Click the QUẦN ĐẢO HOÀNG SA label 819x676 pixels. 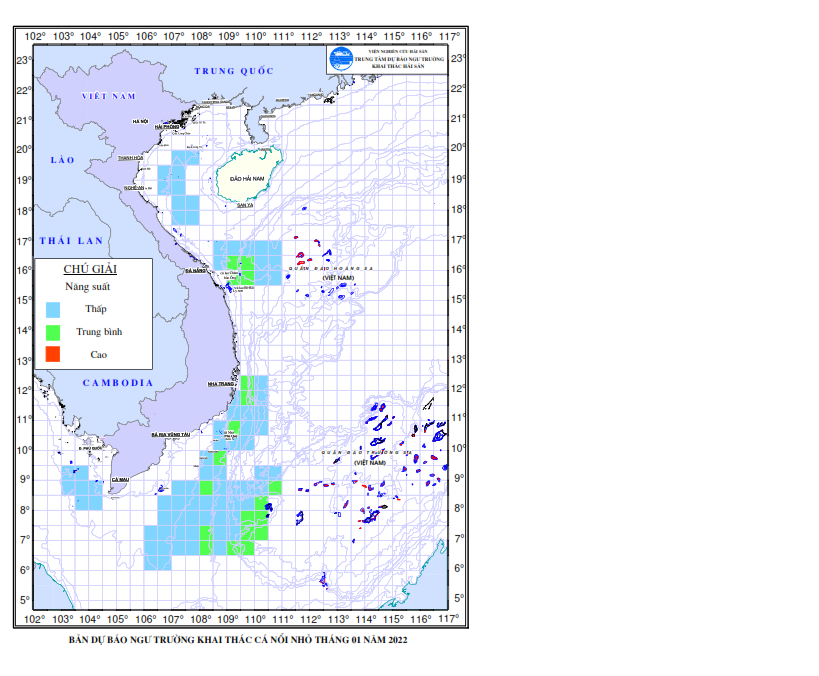point(331,269)
